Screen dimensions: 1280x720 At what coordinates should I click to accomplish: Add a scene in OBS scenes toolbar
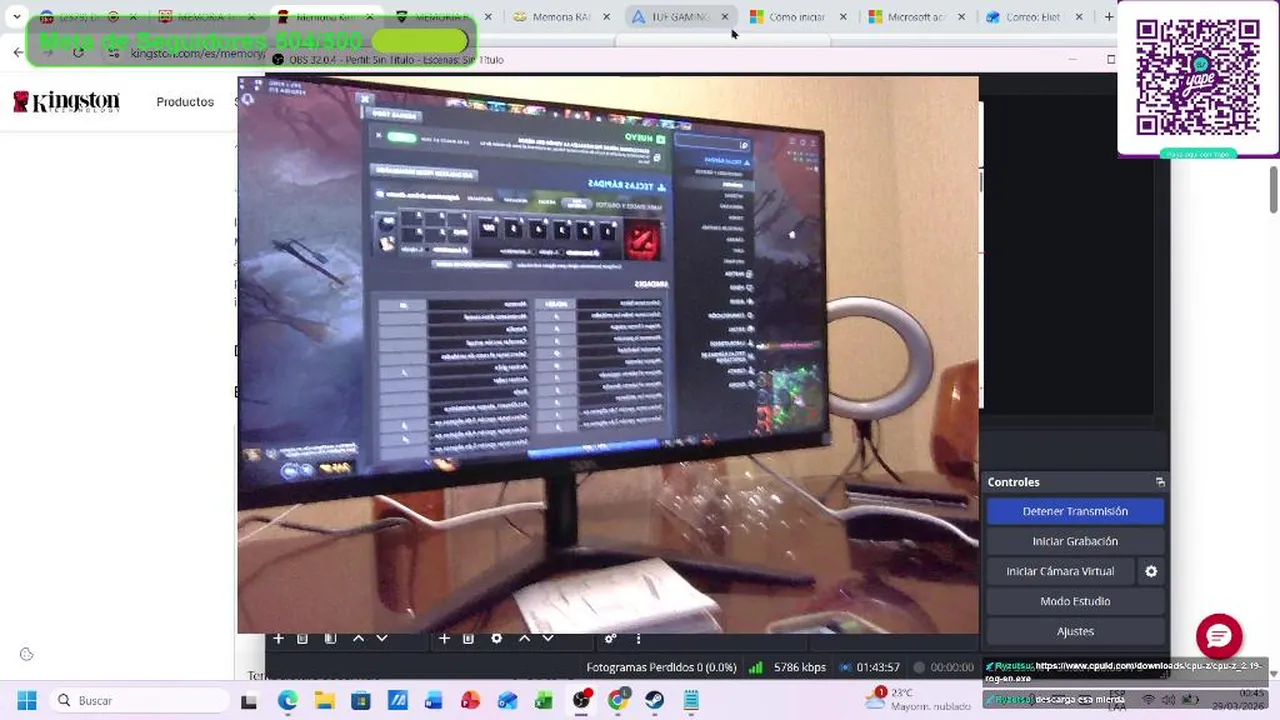(279, 638)
